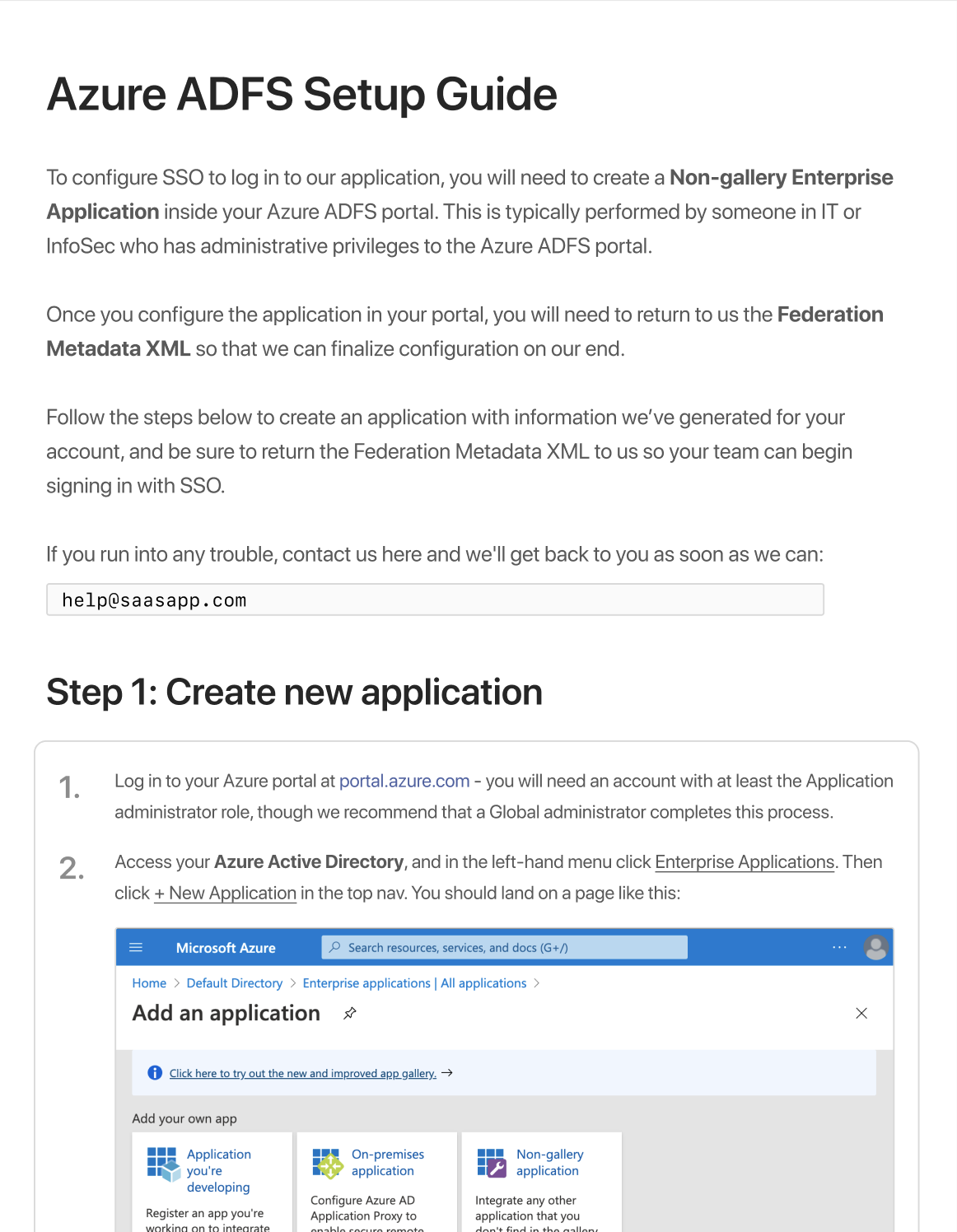Open the portal.azure.com link
Viewport: 957px width, 1232px height.
pyautogui.click(x=404, y=782)
